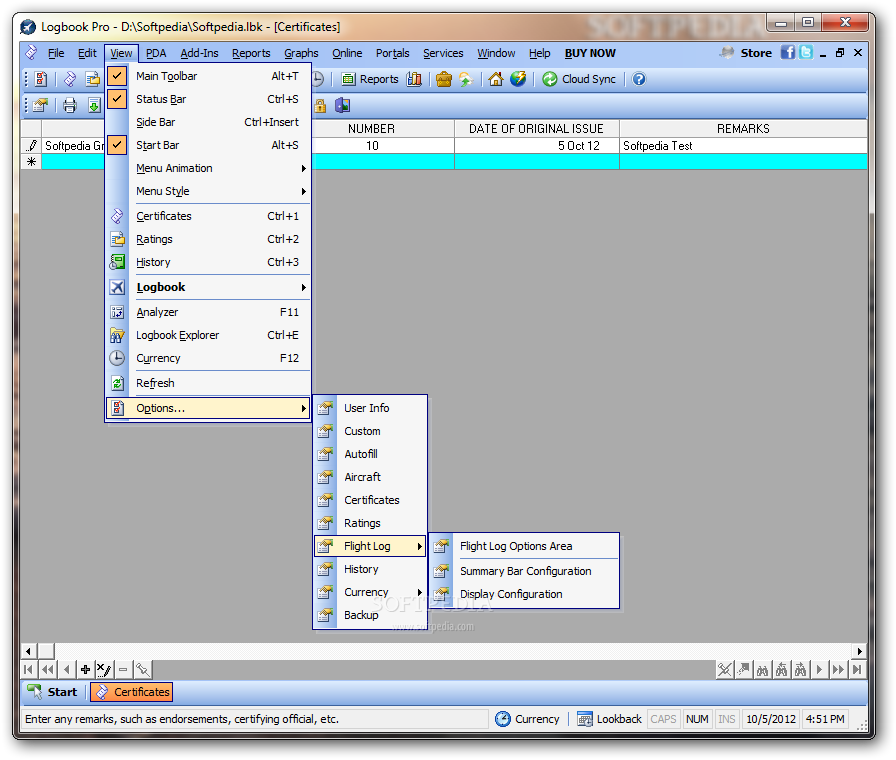This screenshot has height=760, width=896.
Task: Click the horizontal scrollbar left arrow
Action: [x=29, y=651]
